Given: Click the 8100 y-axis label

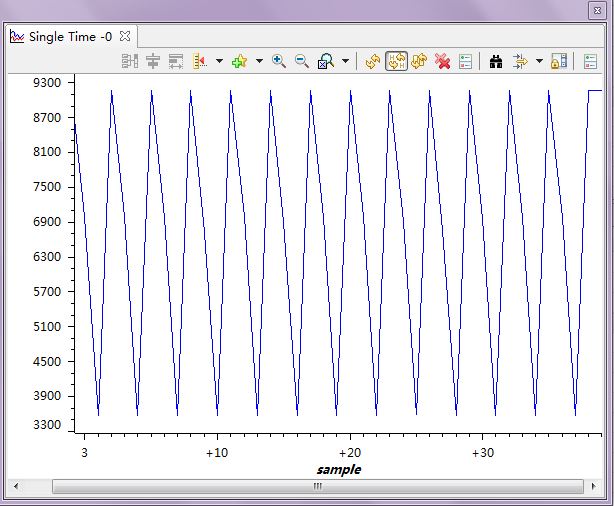Looking at the screenshot, I should click(47, 152).
